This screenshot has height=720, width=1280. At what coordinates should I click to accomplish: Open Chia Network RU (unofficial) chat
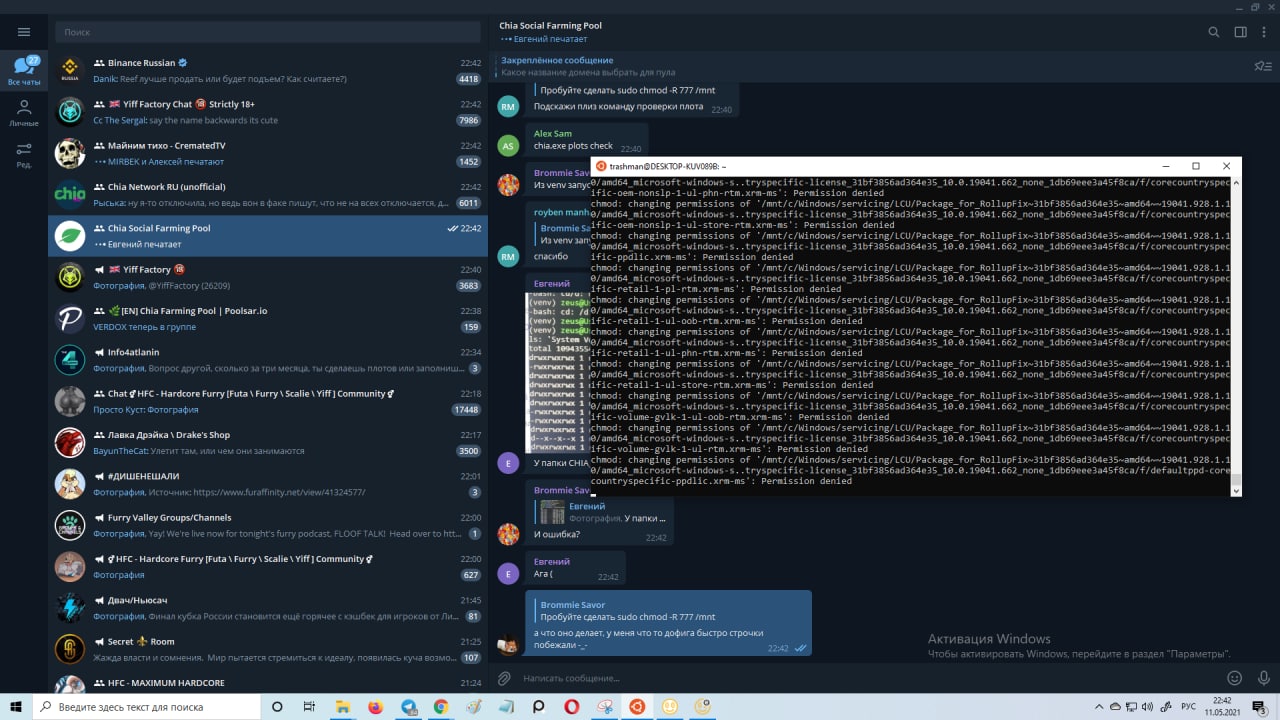268,194
